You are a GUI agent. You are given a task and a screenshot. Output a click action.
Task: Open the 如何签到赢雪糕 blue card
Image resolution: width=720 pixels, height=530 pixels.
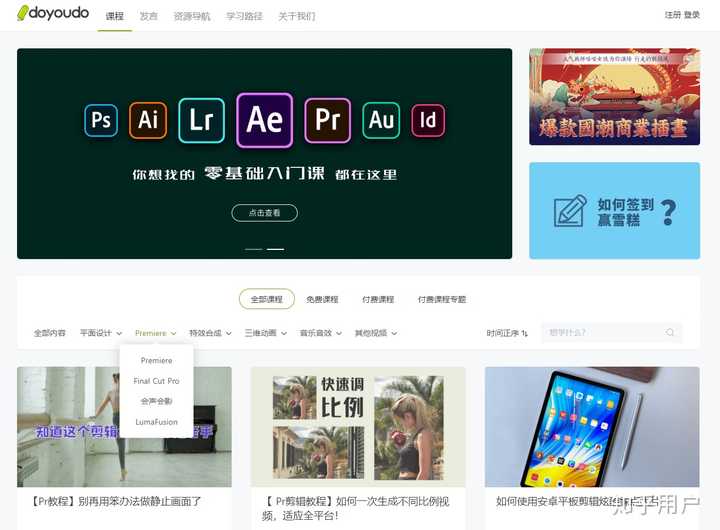(x=614, y=210)
